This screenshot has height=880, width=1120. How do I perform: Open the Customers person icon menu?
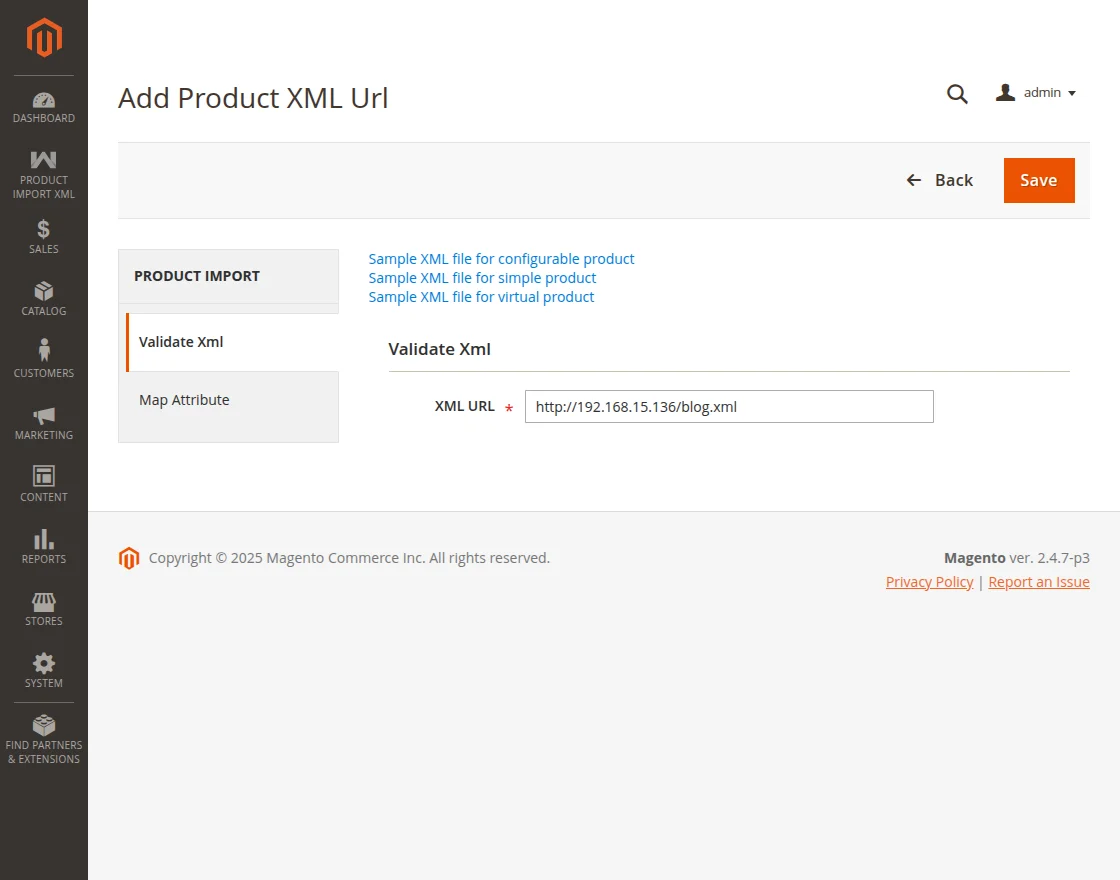[44, 350]
